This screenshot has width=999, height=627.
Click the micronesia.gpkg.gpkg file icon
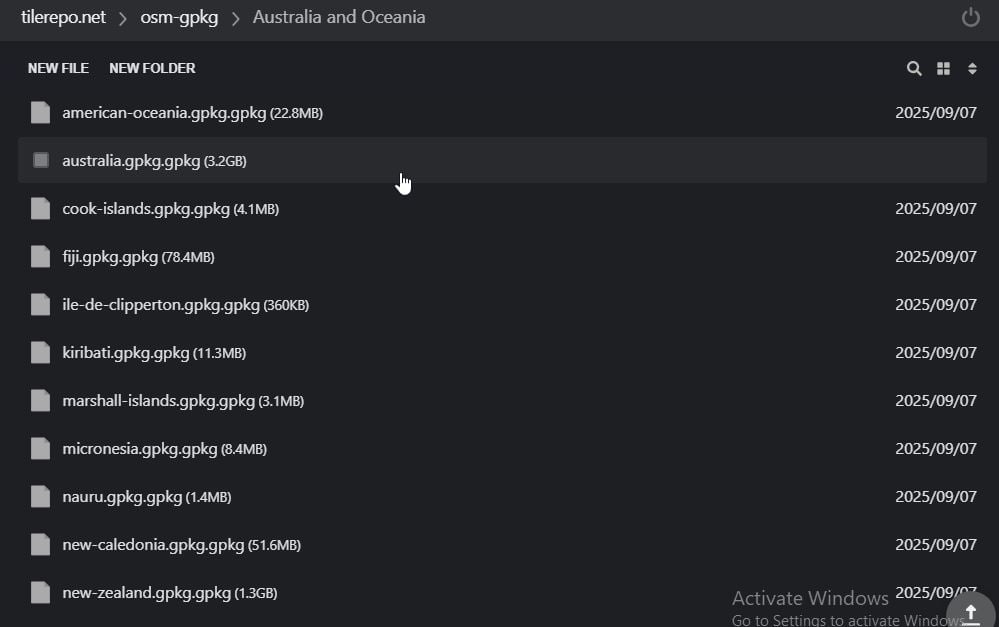click(40, 449)
